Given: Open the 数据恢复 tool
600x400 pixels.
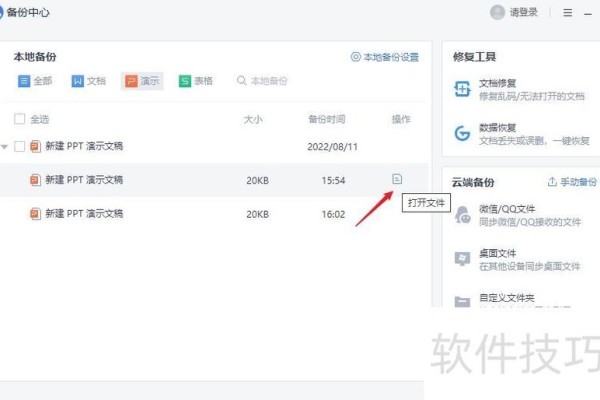Looking at the screenshot, I should 521,134.
